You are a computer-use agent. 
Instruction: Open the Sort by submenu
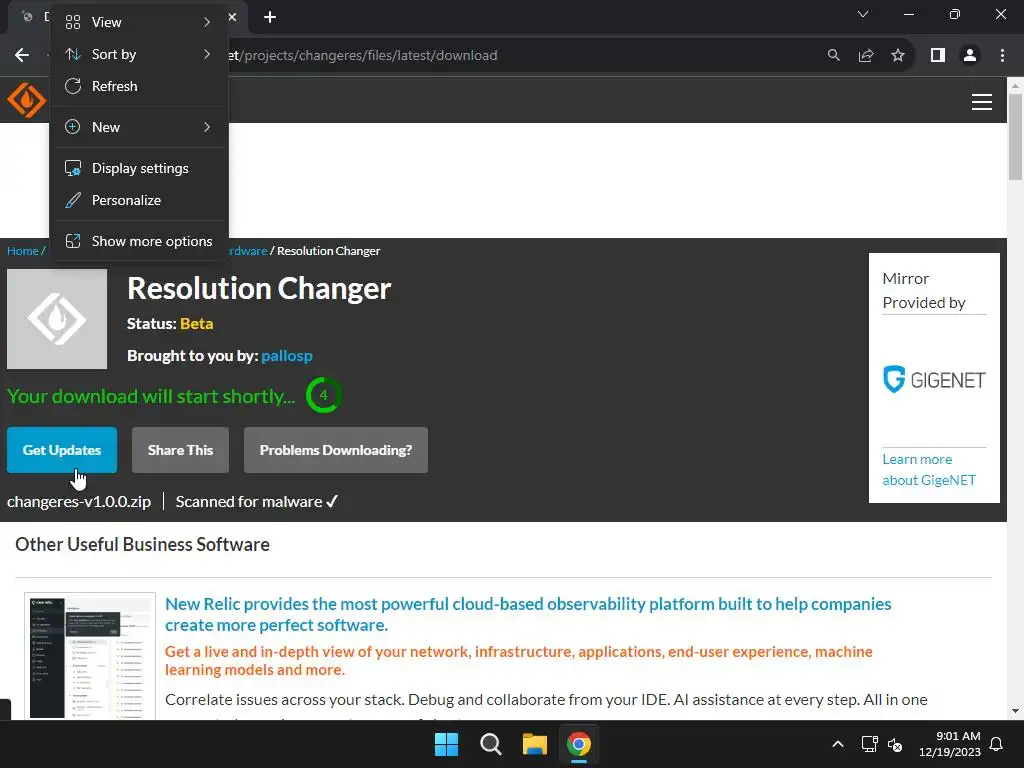[x=138, y=54]
